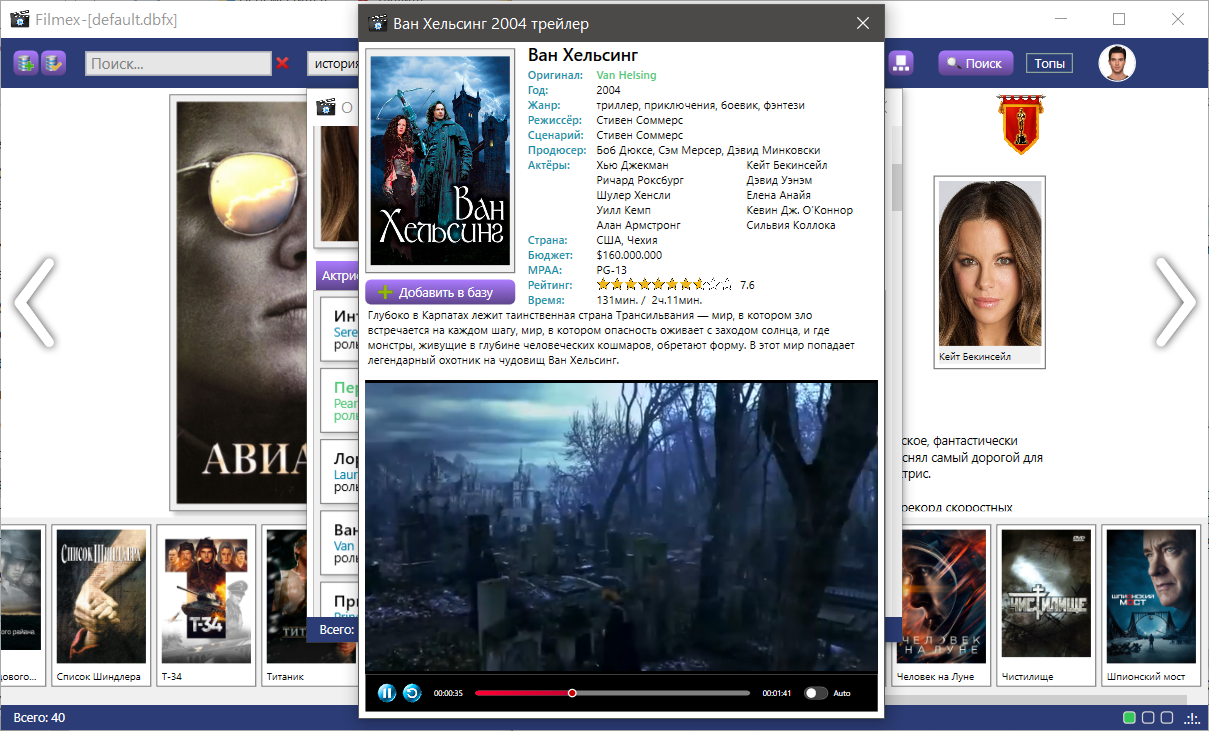Image resolution: width=1209 pixels, height=731 pixels.
Task: Click the director name Стивен Соммерс
Action: pos(639,120)
